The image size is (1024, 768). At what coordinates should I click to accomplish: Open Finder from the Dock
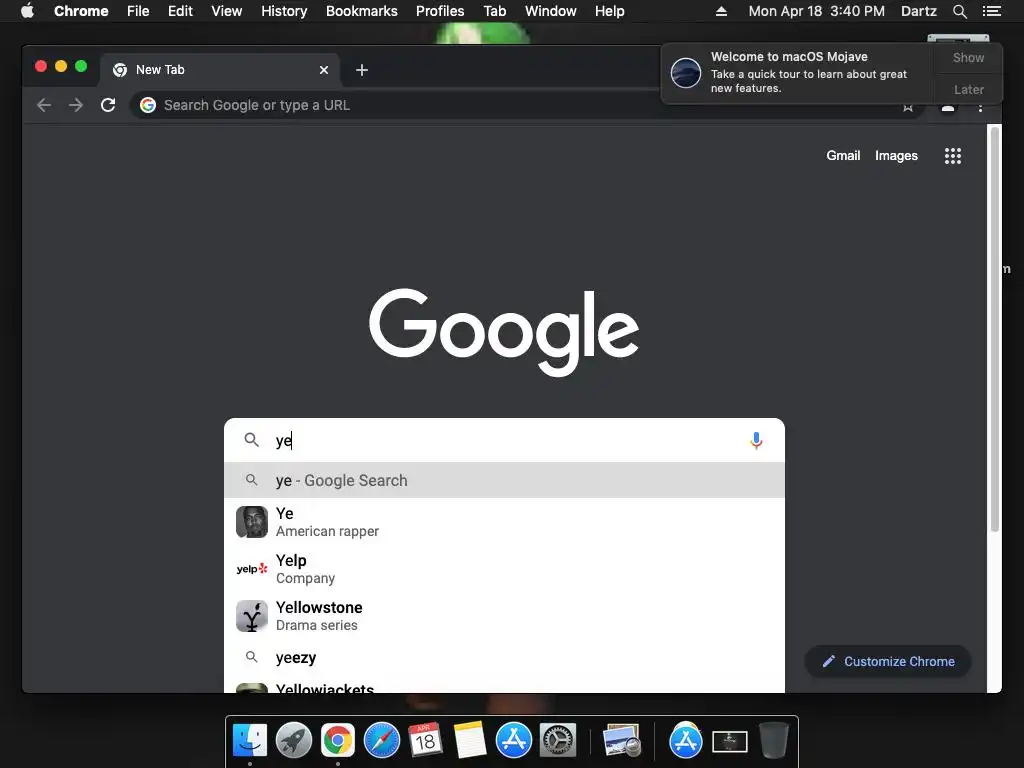tap(250, 741)
